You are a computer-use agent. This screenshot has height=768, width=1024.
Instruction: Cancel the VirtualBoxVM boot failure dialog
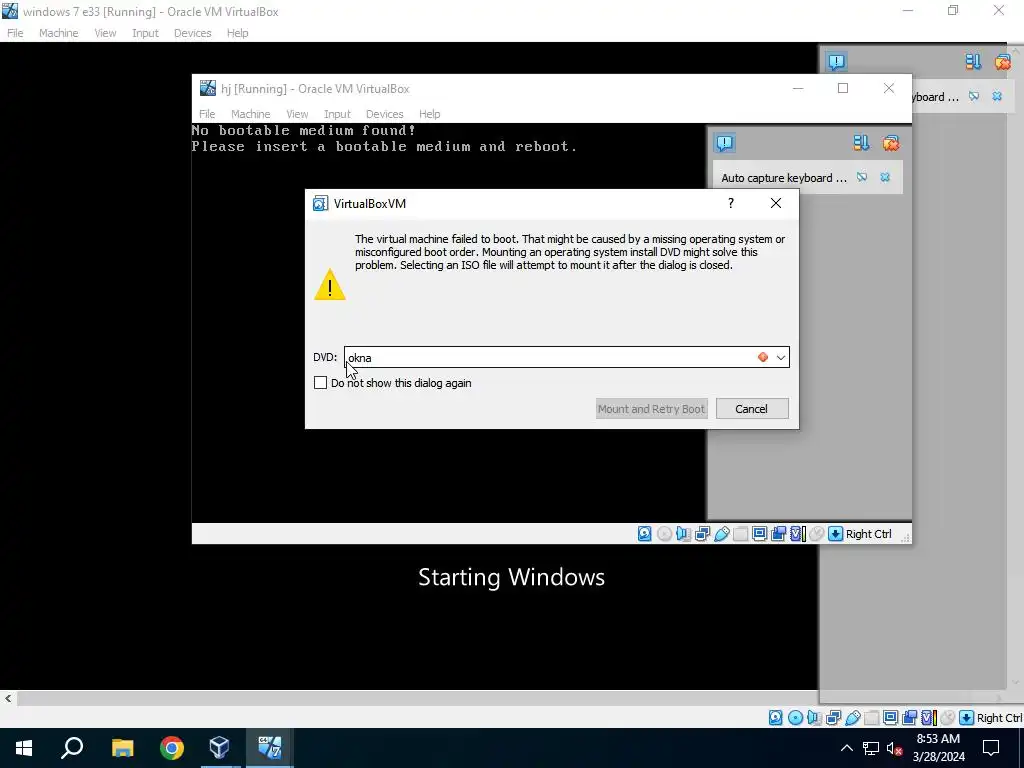[x=752, y=409]
